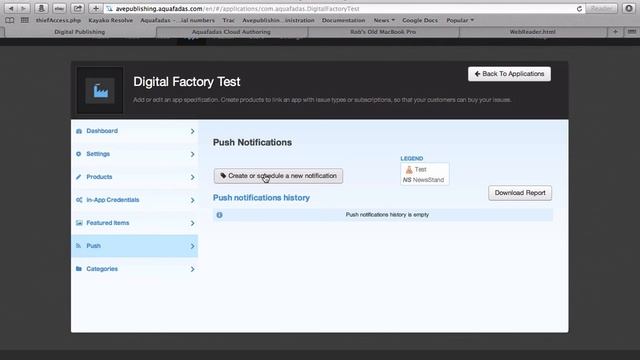Click the Settings row chevron

point(192,154)
